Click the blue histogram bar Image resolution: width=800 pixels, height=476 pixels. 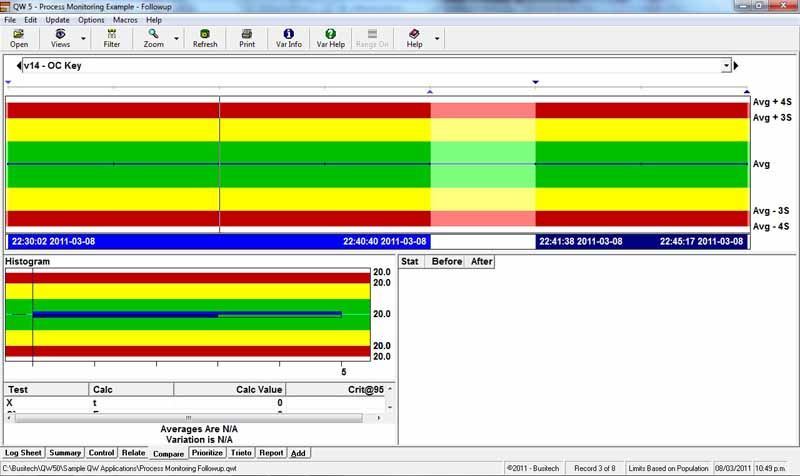(x=187, y=314)
